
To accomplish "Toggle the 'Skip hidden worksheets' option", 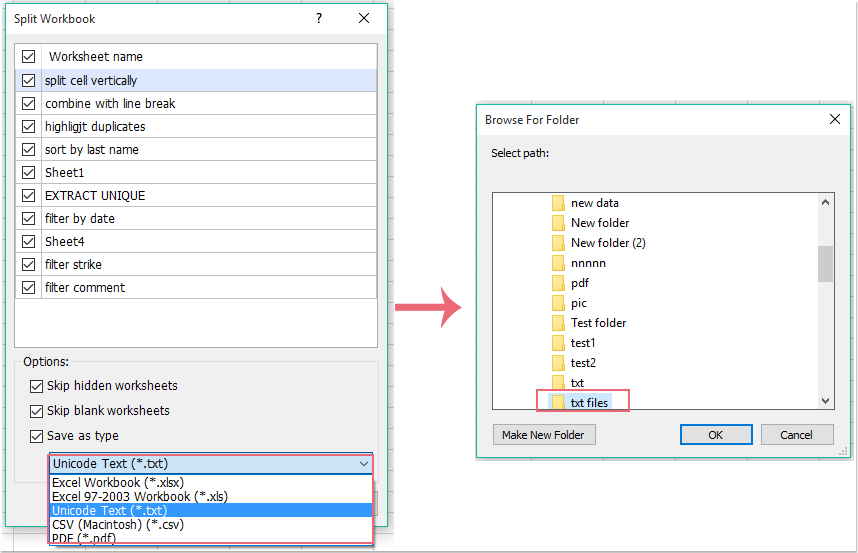I will [x=37, y=386].
